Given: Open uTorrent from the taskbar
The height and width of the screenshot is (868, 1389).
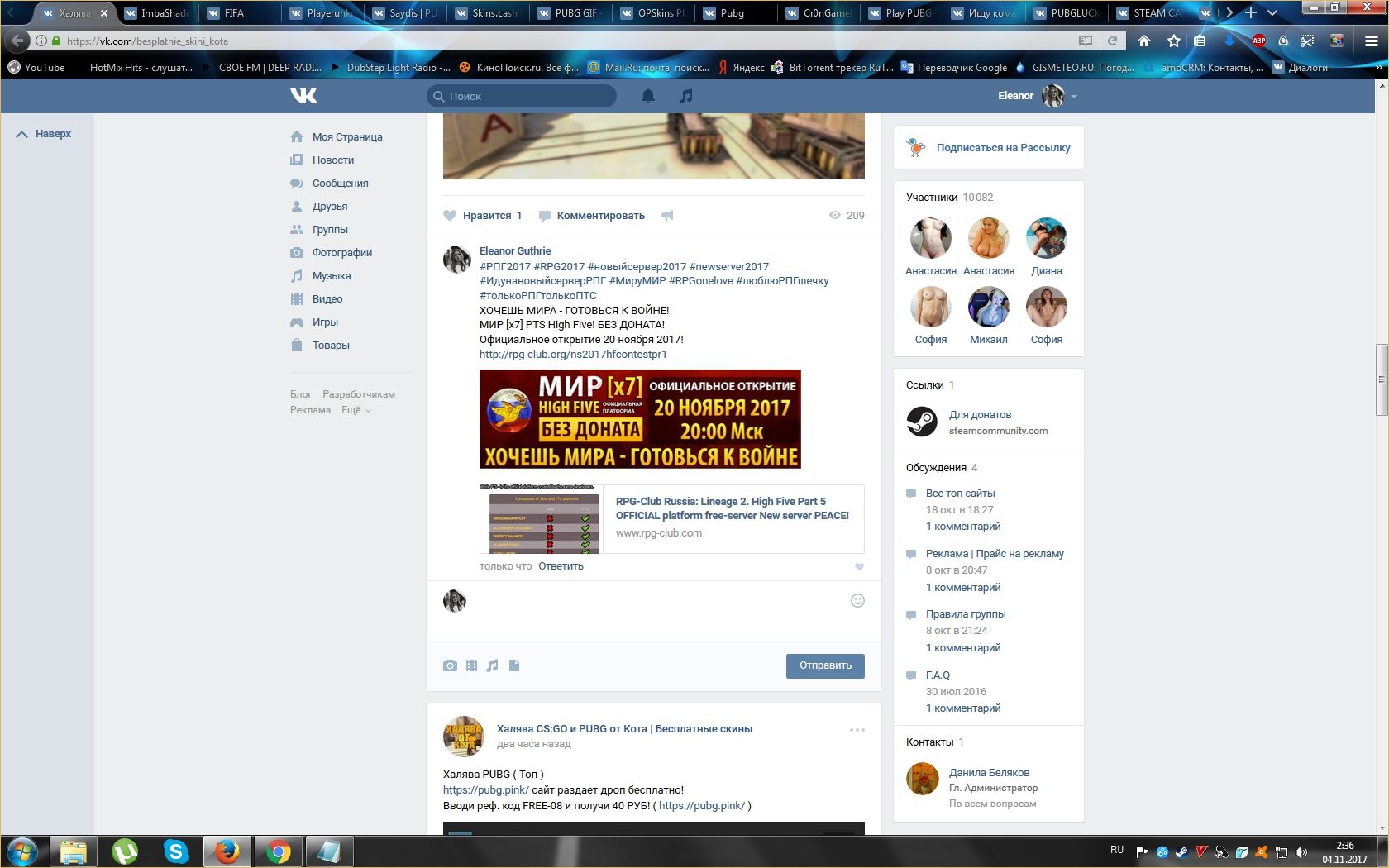Looking at the screenshot, I should coord(125,851).
